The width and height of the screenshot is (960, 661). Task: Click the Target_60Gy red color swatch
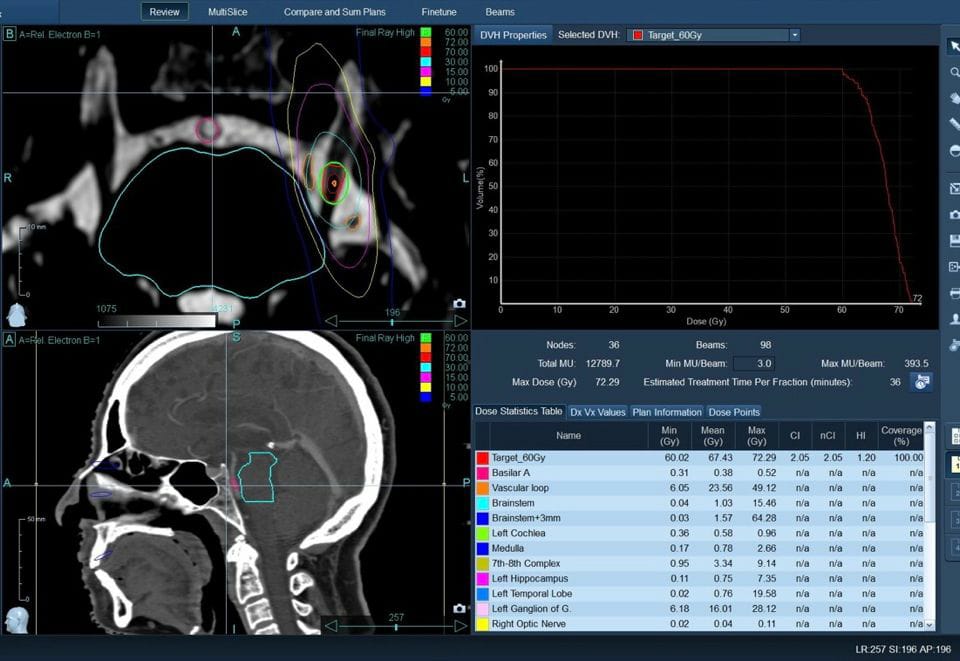coord(482,457)
